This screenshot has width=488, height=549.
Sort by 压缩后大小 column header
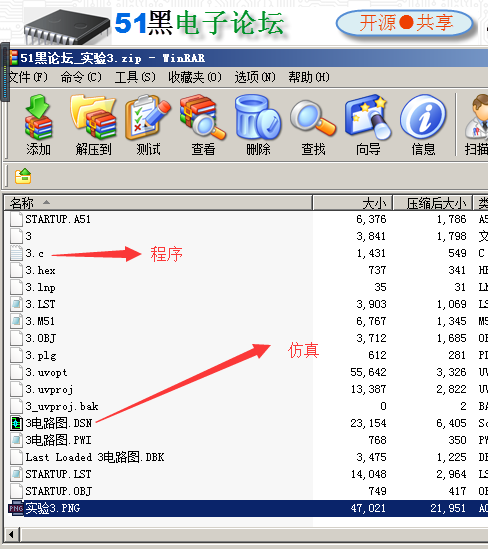pos(433,203)
